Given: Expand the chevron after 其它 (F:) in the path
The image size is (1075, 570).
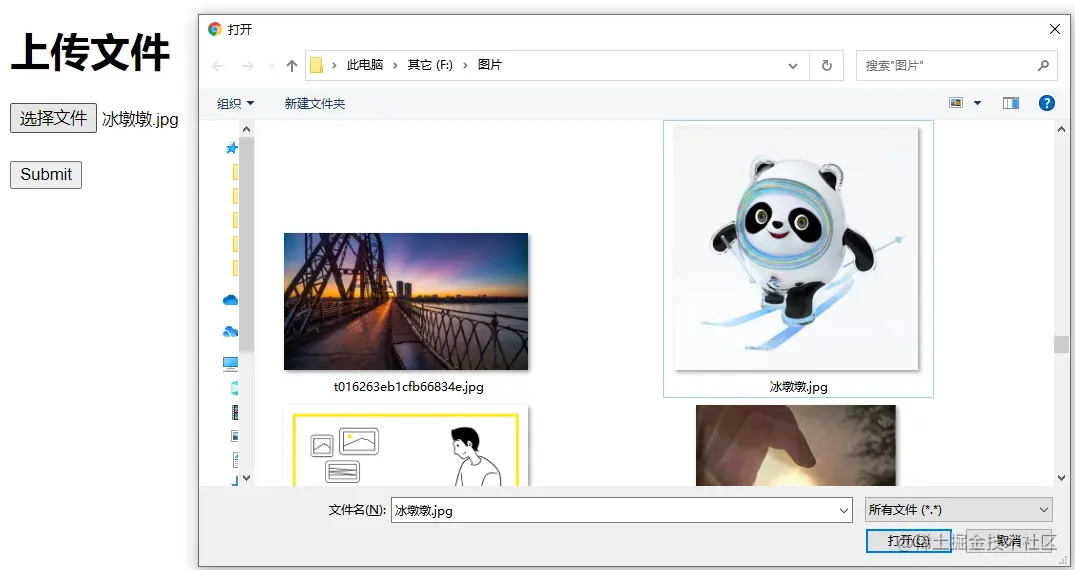Looking at the screenshot, I should (x=466, y=65).
